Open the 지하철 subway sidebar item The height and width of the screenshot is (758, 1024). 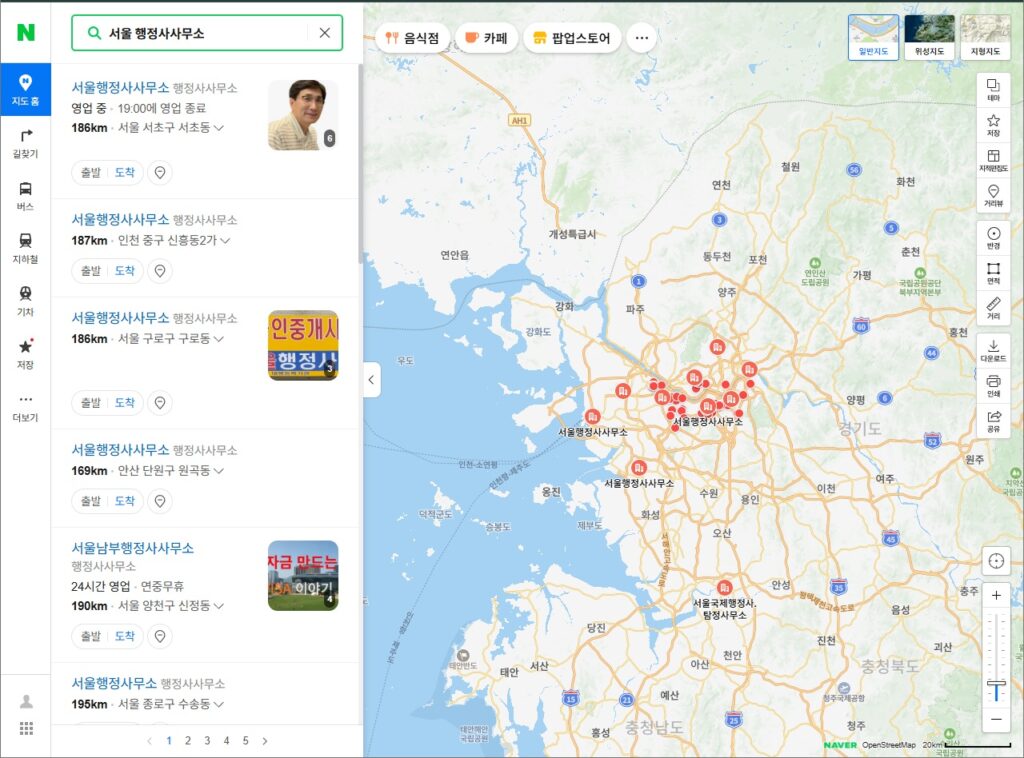tap(25, 246)
